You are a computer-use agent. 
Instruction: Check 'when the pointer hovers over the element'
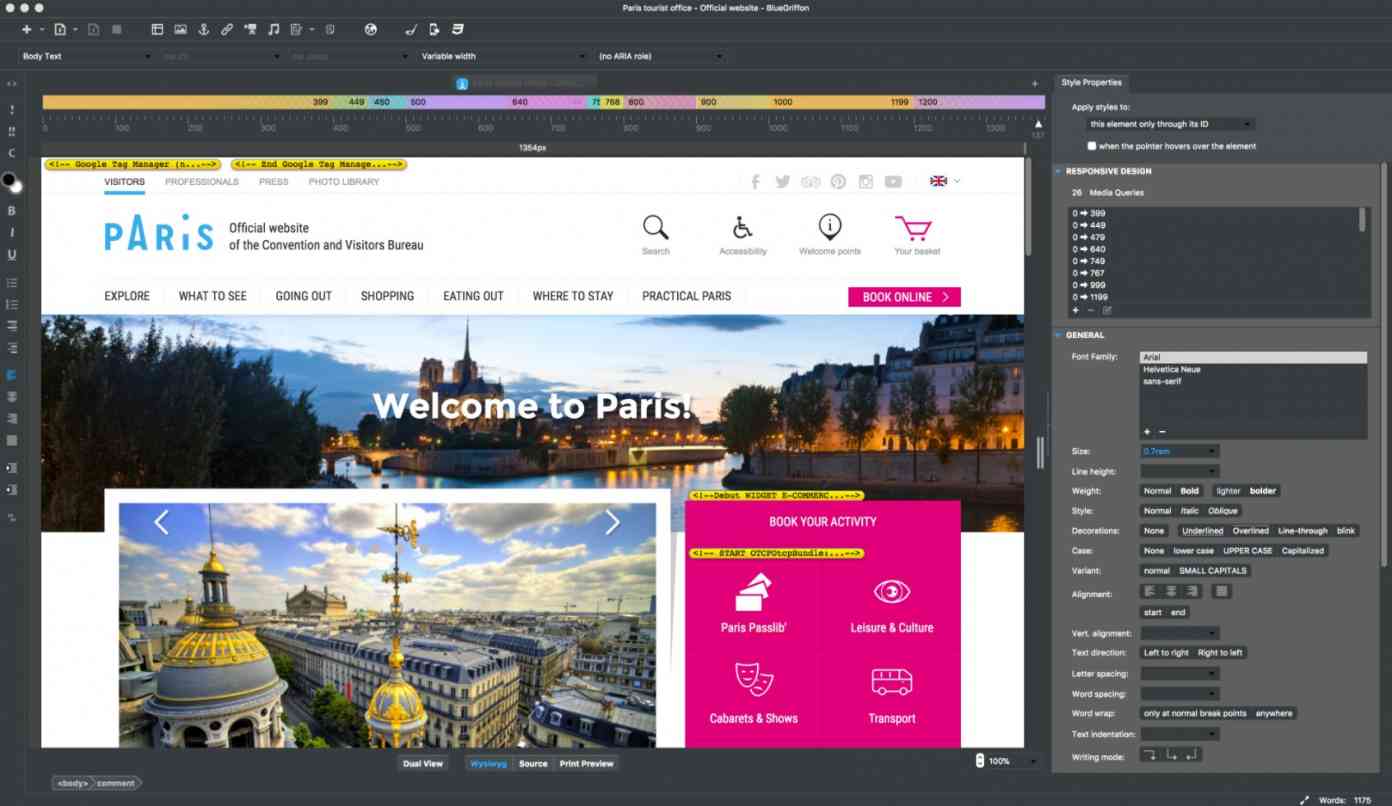point(1092,145)
